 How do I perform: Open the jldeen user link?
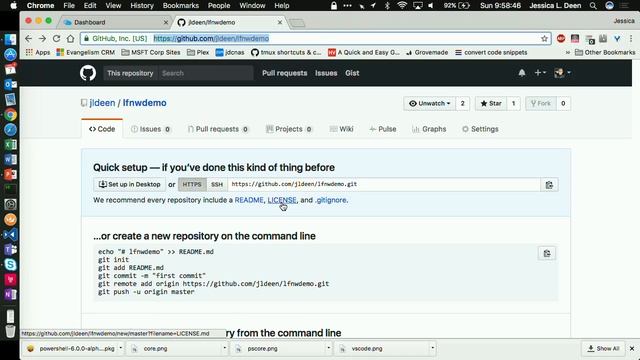tap(102, 103)
